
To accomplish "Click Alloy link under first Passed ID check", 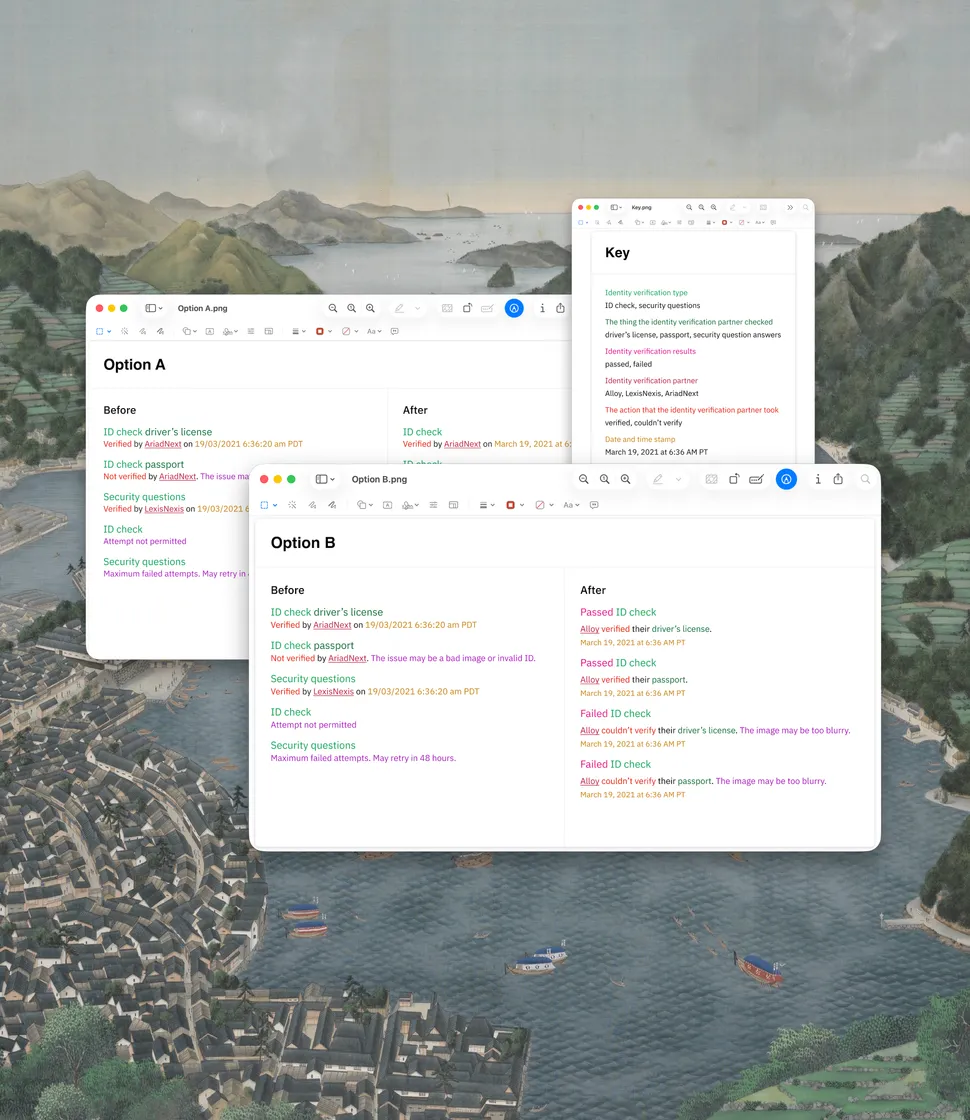I will point(589,629).
